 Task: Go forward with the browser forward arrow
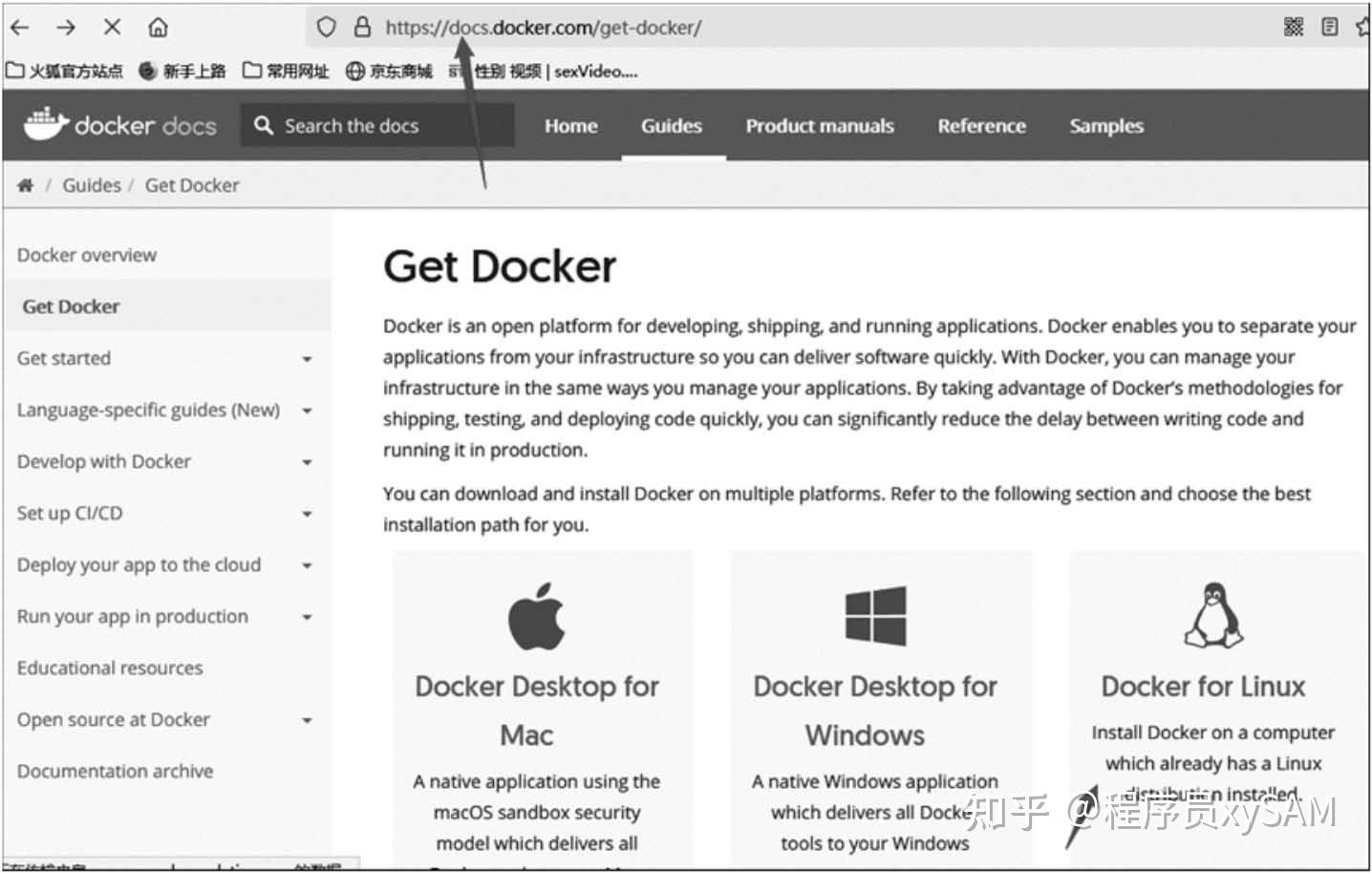click(x=66, y=28)
